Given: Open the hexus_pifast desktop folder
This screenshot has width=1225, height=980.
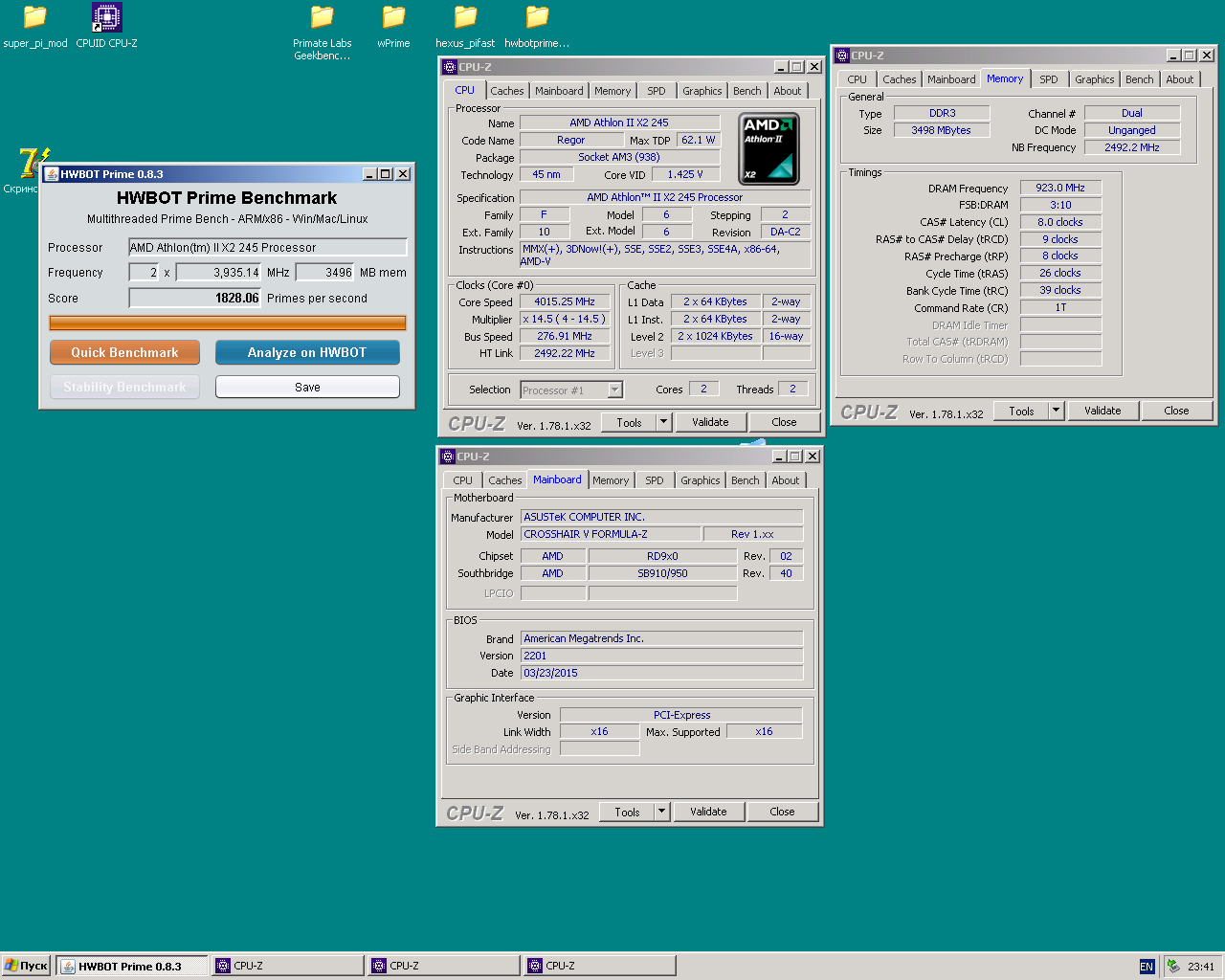Looking at the screenshot, I should (465, 26).
